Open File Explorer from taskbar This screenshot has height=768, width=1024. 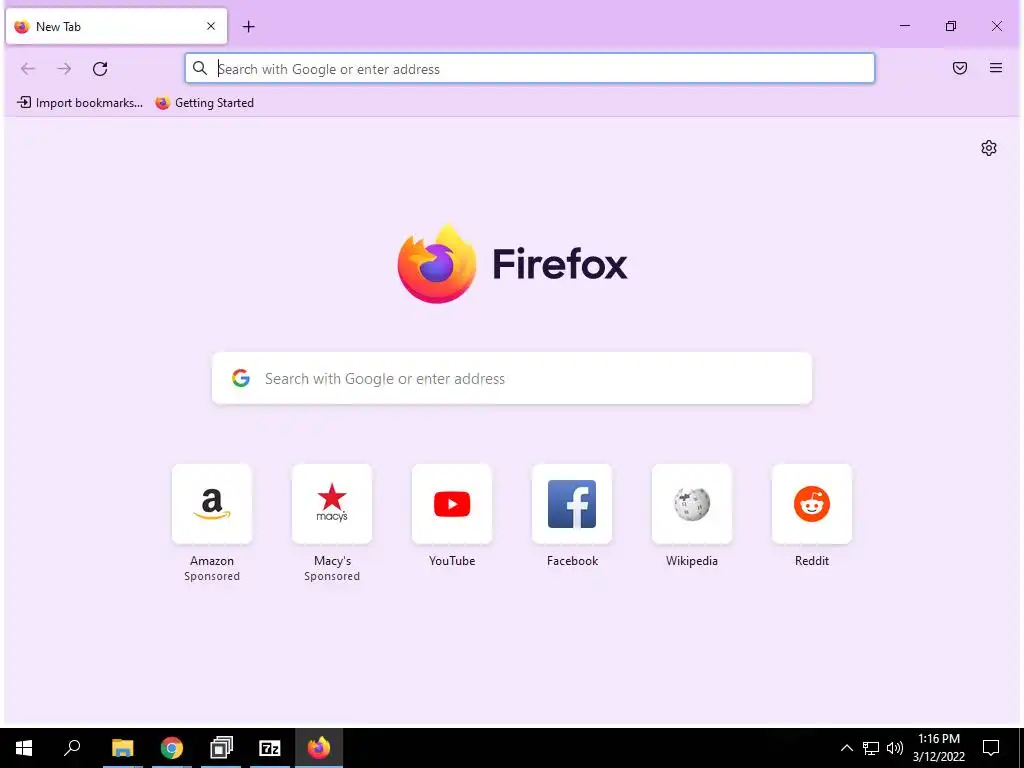122,748
